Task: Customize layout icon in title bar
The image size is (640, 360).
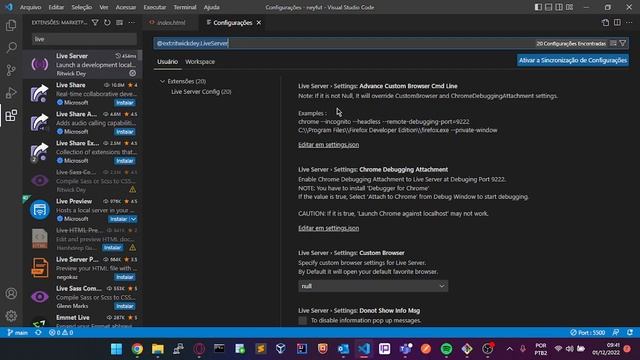Action: click(569, 7)
